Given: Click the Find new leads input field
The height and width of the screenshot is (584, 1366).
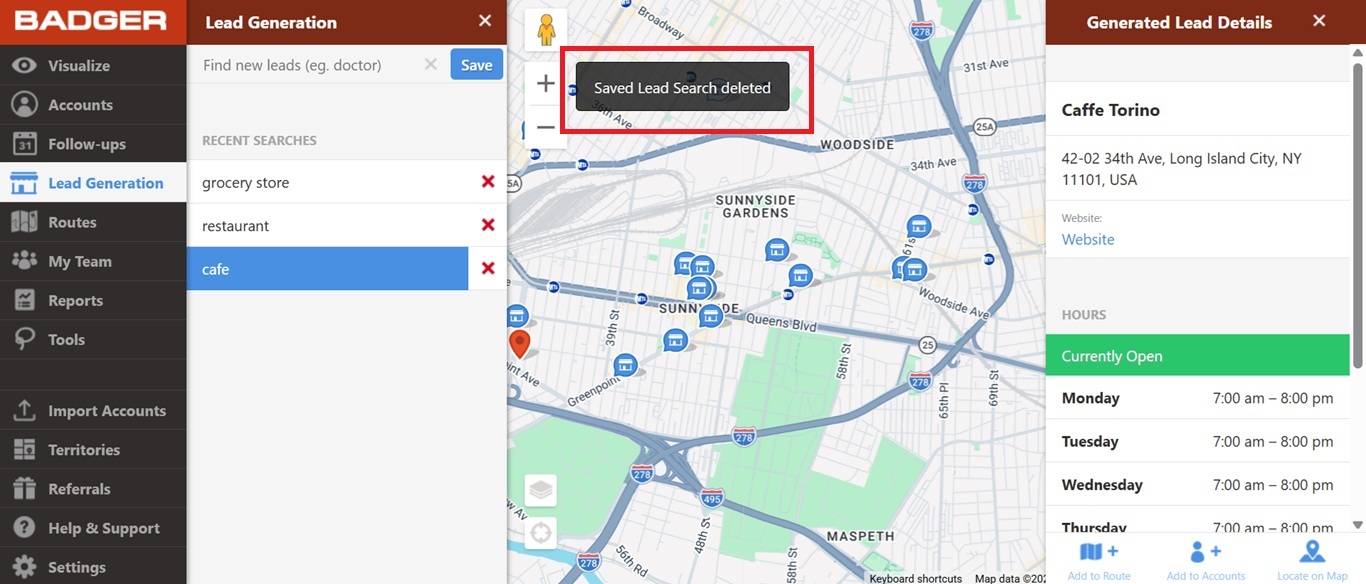Looking at the screenshot, I should tap(305, 65).
